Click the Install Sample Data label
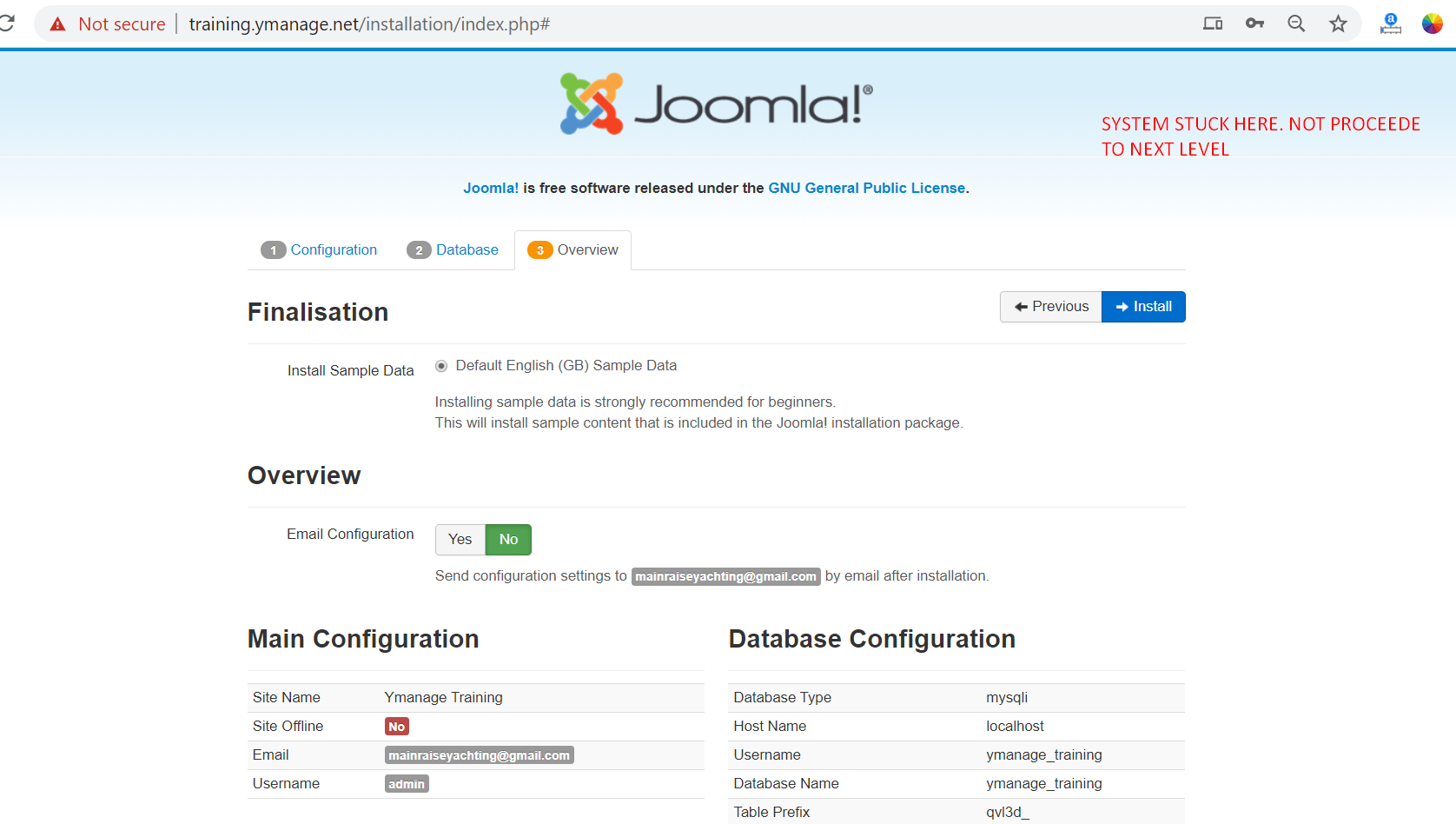 coord(351,370)
